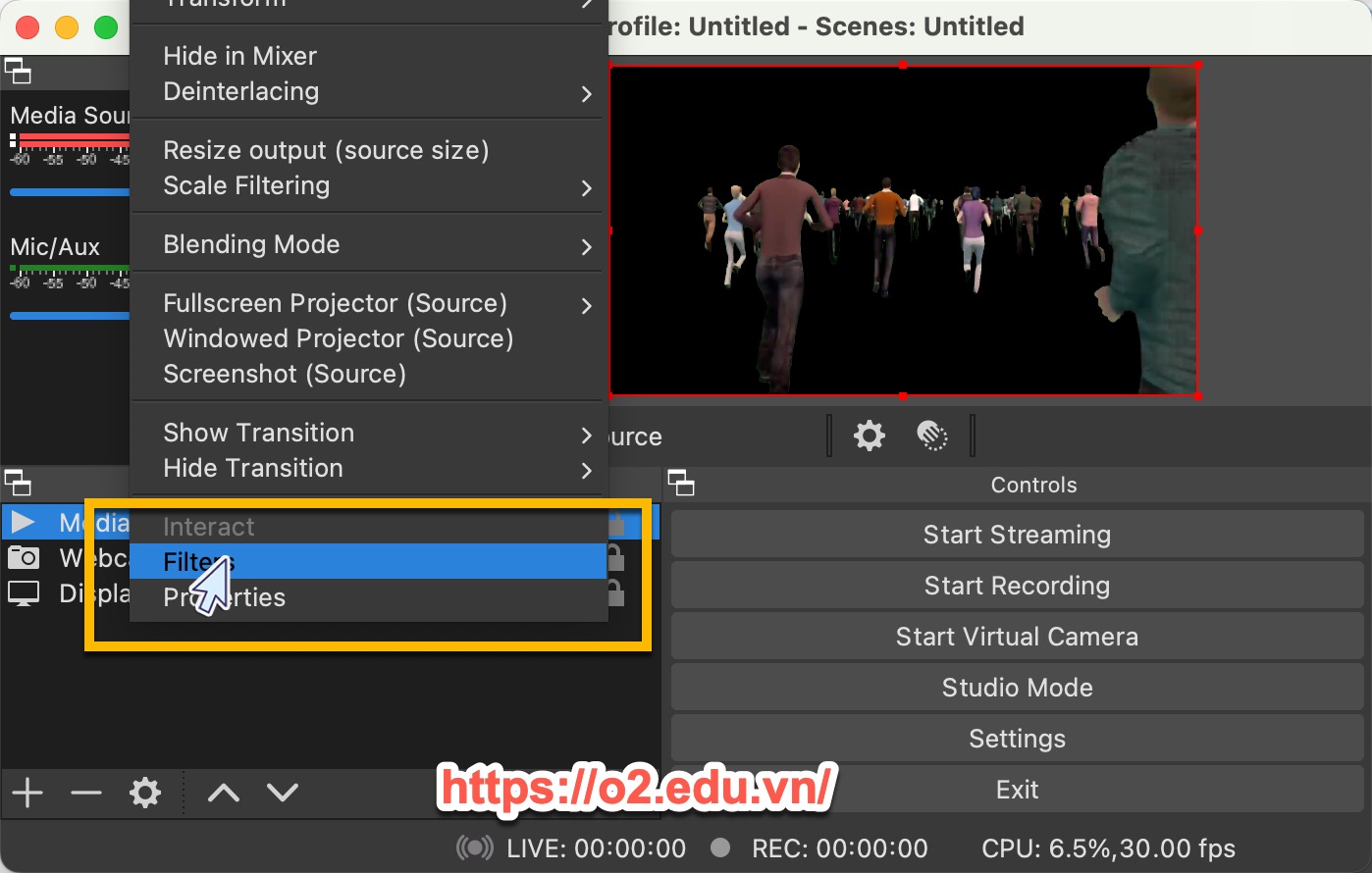Click the Start Streaming button
This screenshot has width=1372, height=873.
coord(1017,535)
